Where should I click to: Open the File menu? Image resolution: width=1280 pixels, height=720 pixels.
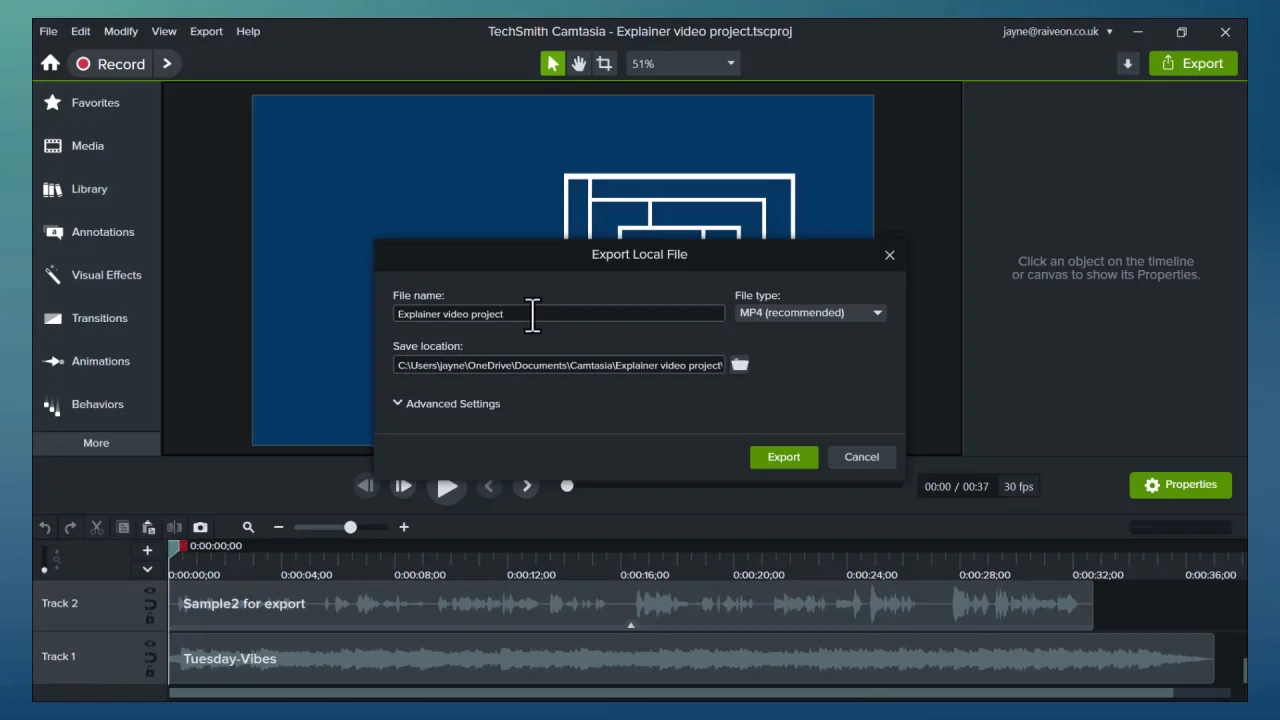(x=48, y=31)
